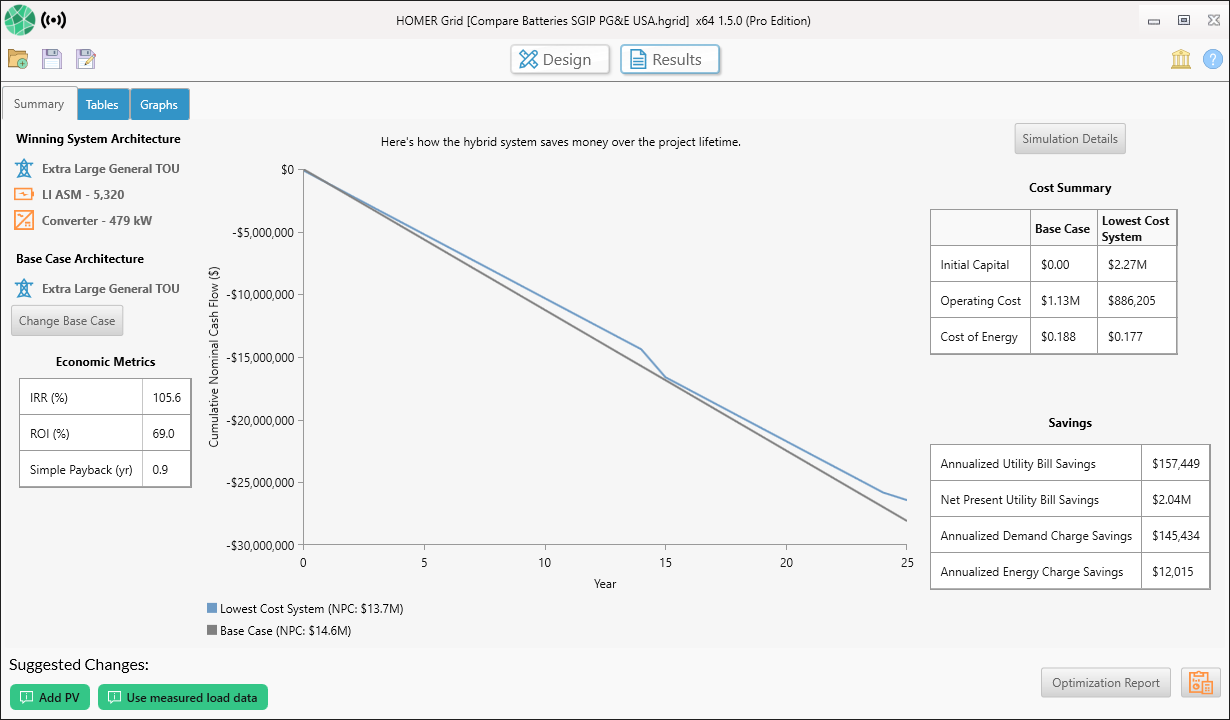Click the Save floppy disk icon

[x=52, y=59]
